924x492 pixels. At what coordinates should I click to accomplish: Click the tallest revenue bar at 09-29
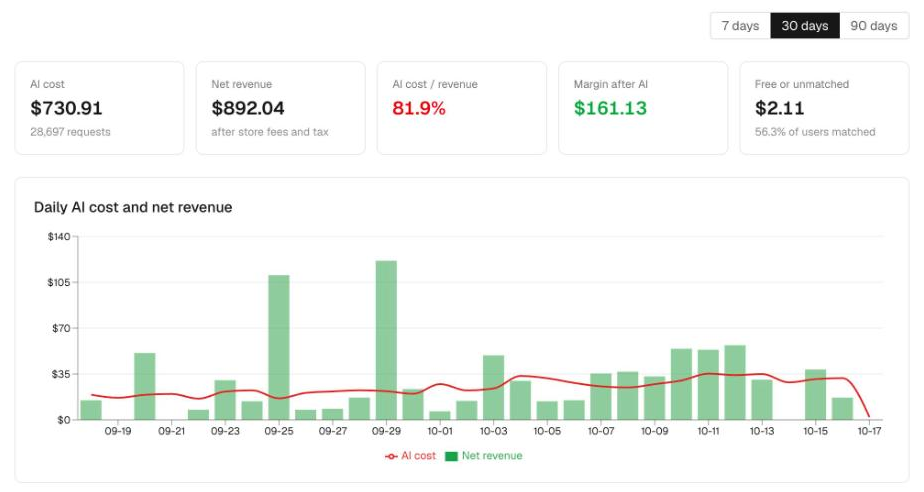click(386, 340)
